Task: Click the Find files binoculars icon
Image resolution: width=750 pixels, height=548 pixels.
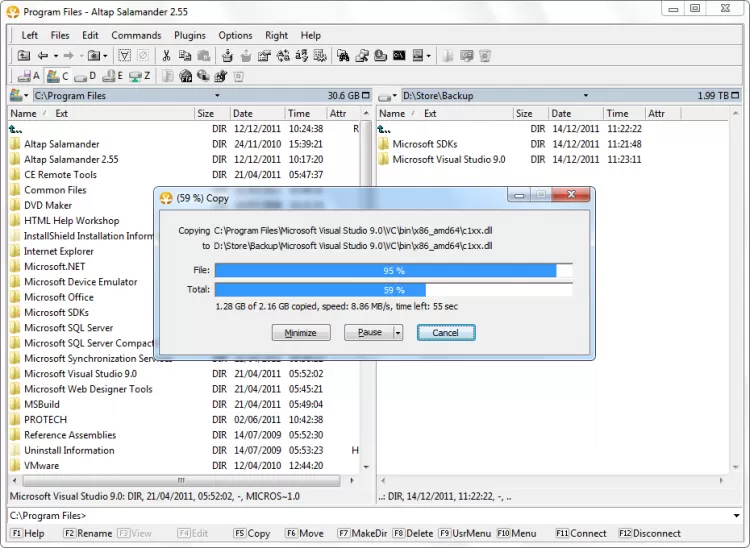Action: [342, 56]
